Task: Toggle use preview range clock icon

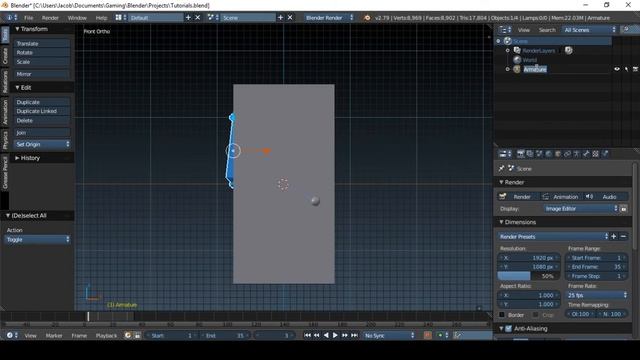Action: [x=128, y=335]
